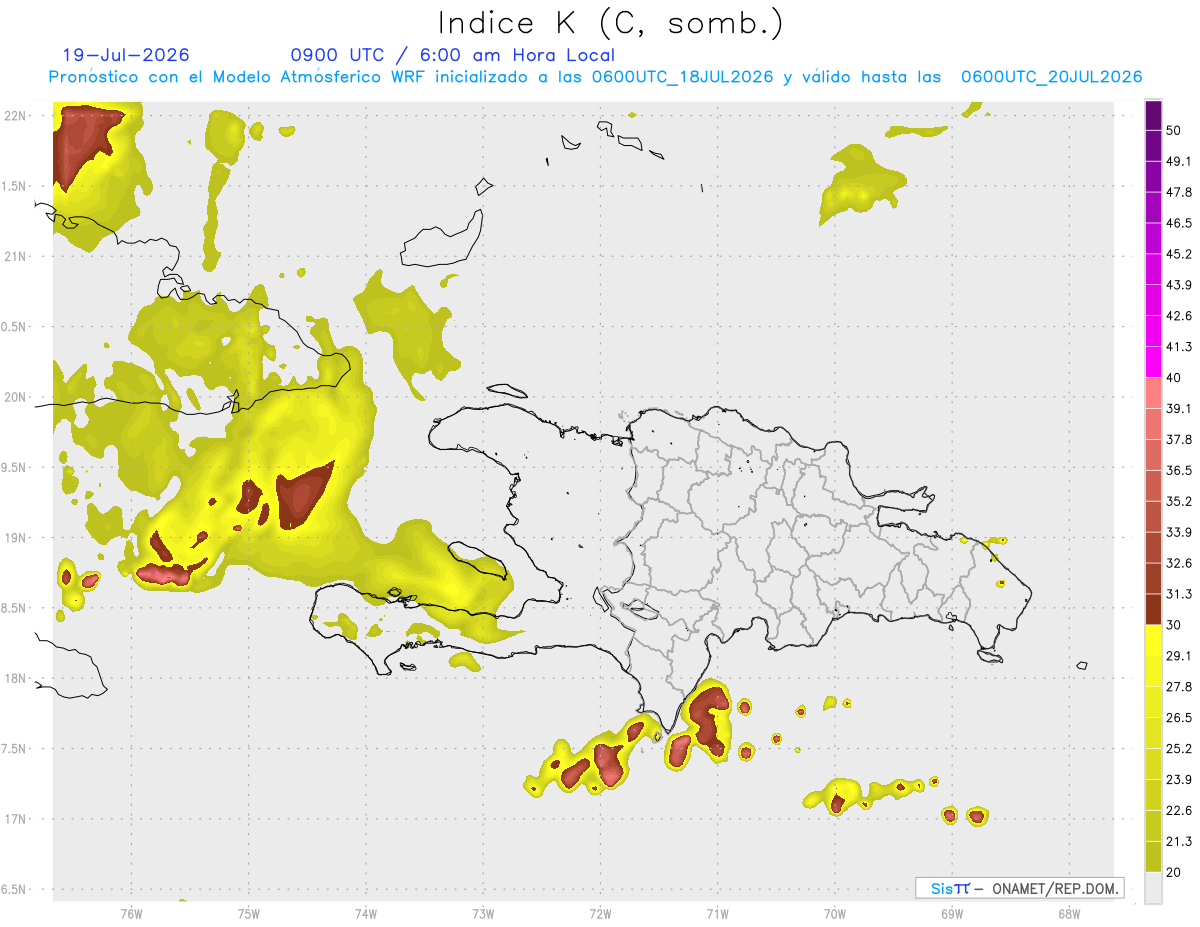Click the colorbar value '46.5'
Image resolution: width=1200 pixels, height=927 pixels.
[x=1180, y=223]
